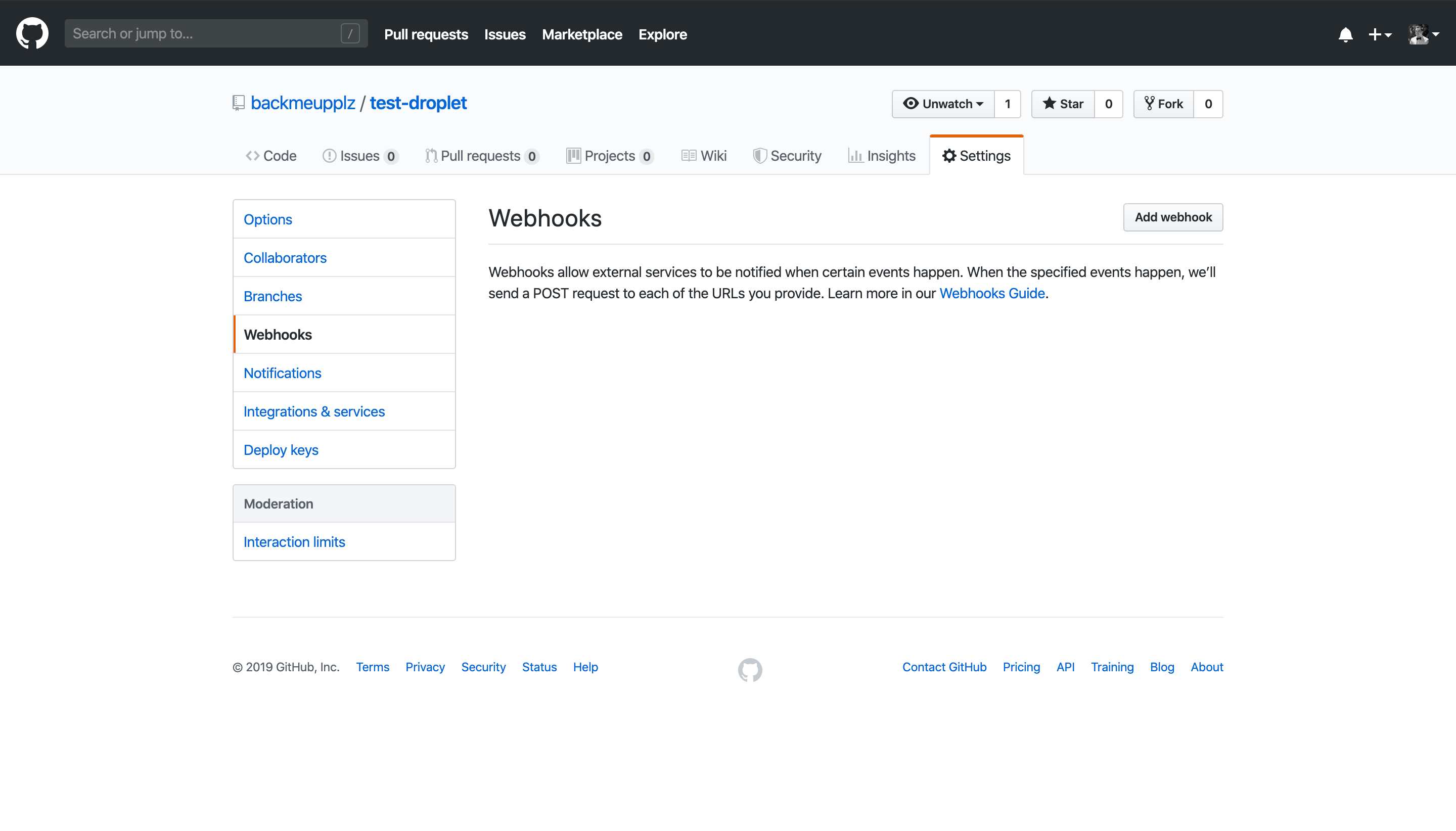This screenshot has height=831, width=1456.
Task: Switch to the repository Pull requests tab
Action: tap(482, 156)
